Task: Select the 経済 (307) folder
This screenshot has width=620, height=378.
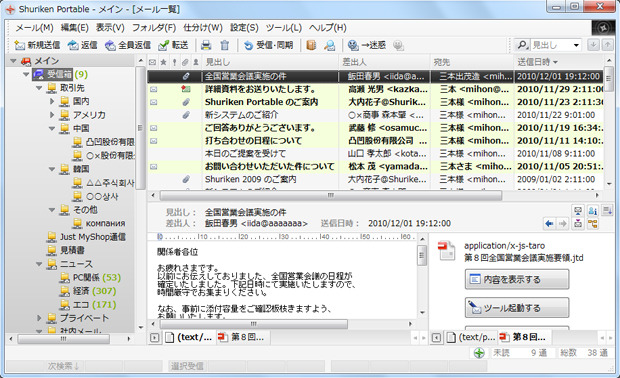Action: click(88, 291)
